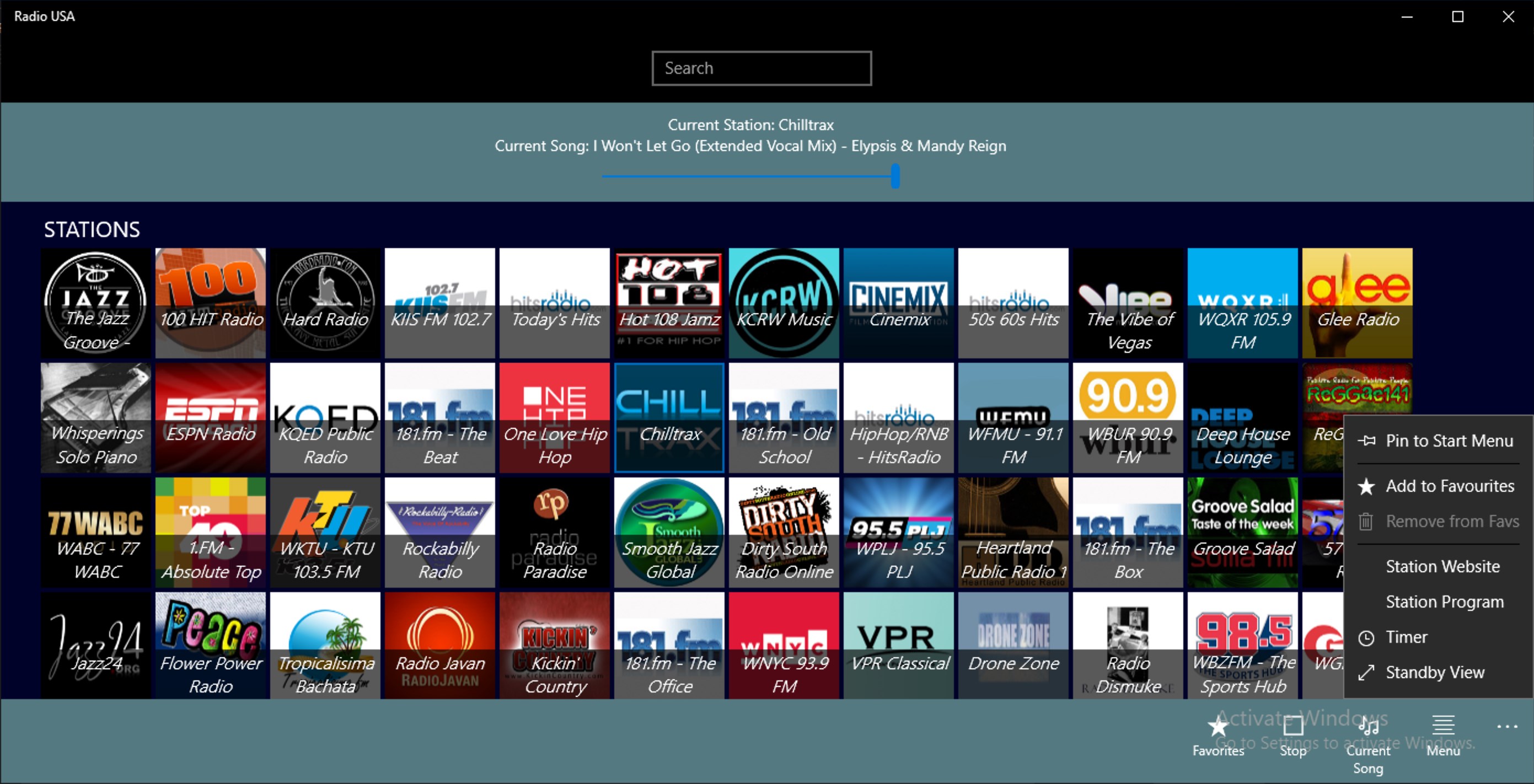Screen dimensions: 1534x784
Task: Click the Current Song music note icon
Action: [1368, 727]
